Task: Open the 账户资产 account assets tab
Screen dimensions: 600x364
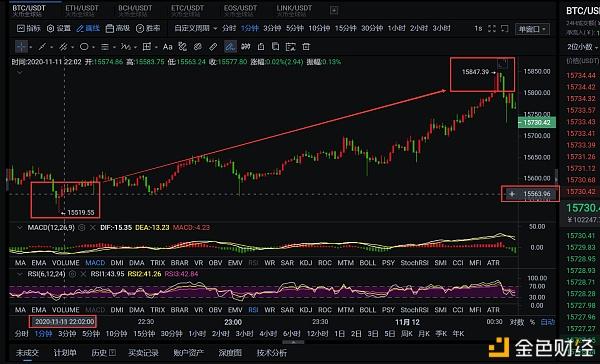Action: [x=189, y=353]
